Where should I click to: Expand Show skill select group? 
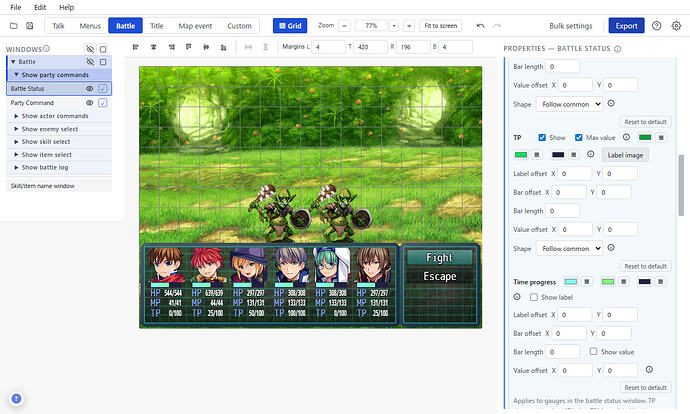point(16,142)
